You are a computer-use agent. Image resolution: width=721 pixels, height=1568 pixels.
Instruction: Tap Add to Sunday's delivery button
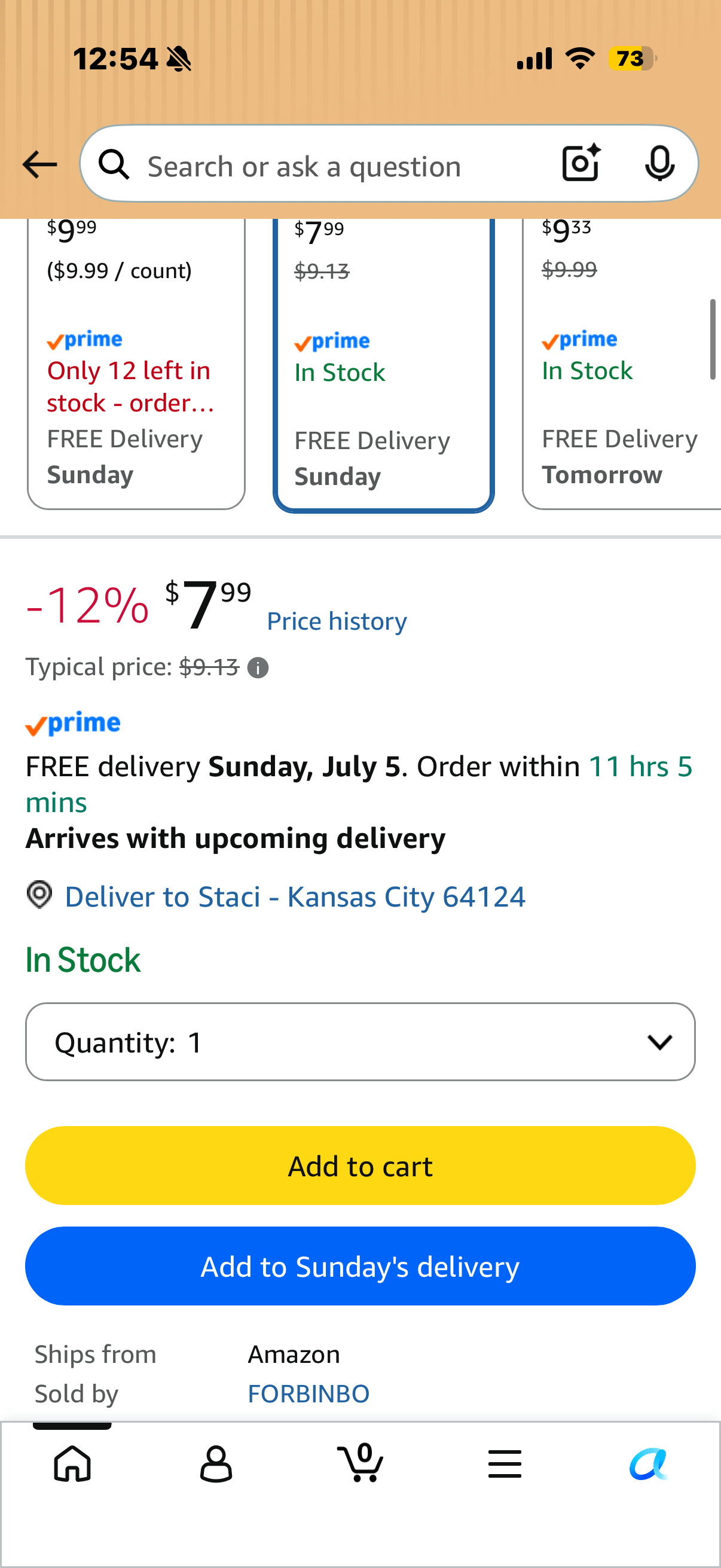360,1266
